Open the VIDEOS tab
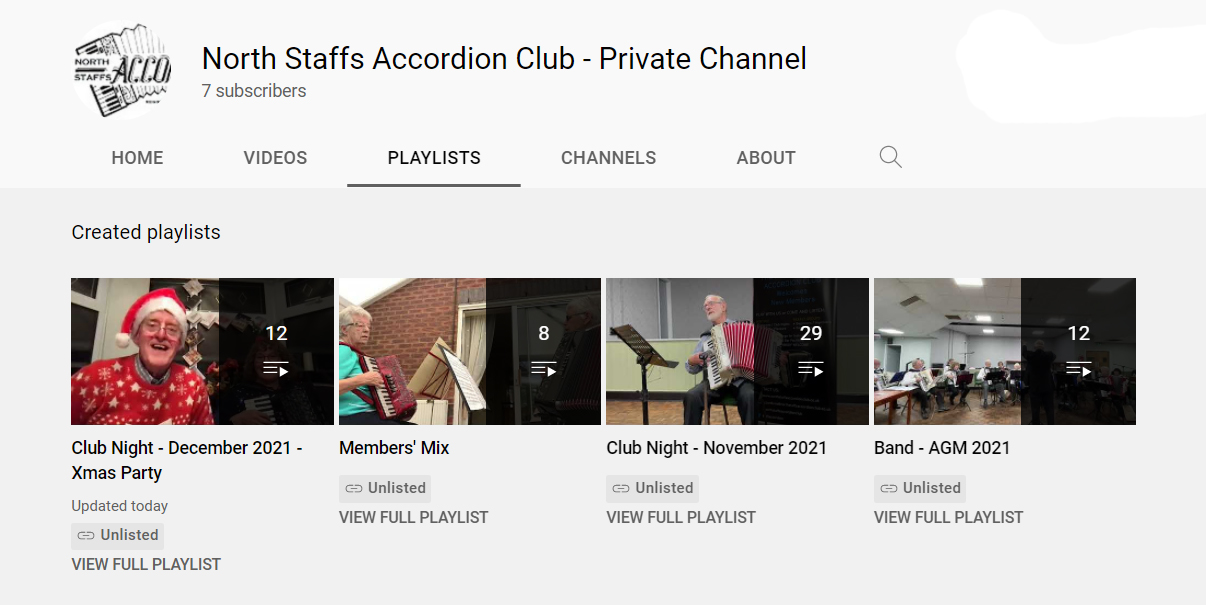Screen dimensions: 1206x605 pyautogui.click(x=275, y=158)
